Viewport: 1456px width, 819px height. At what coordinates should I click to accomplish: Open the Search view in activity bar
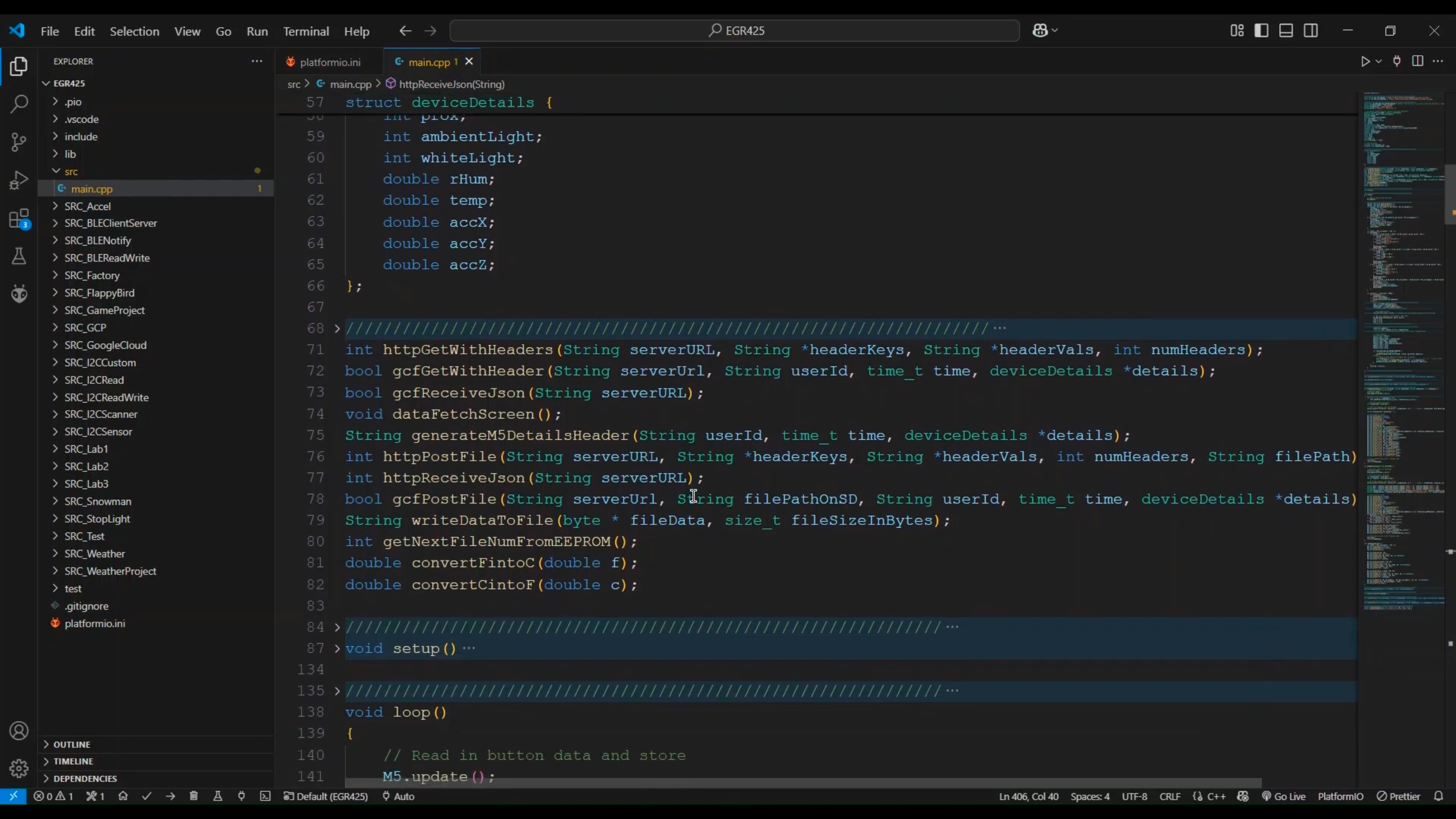(19, 104)
